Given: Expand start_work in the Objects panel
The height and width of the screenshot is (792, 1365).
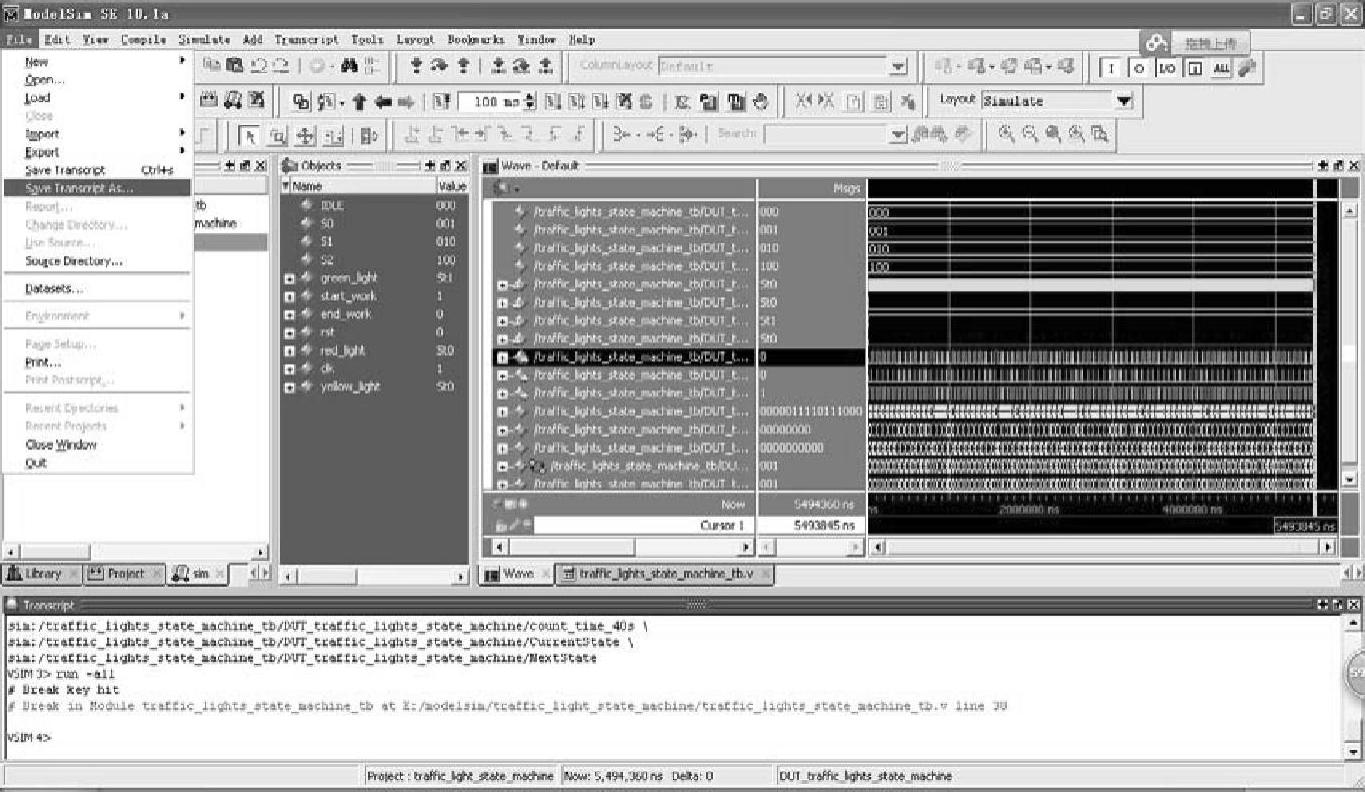Looking at the screenshot, I should coord(289,297).
